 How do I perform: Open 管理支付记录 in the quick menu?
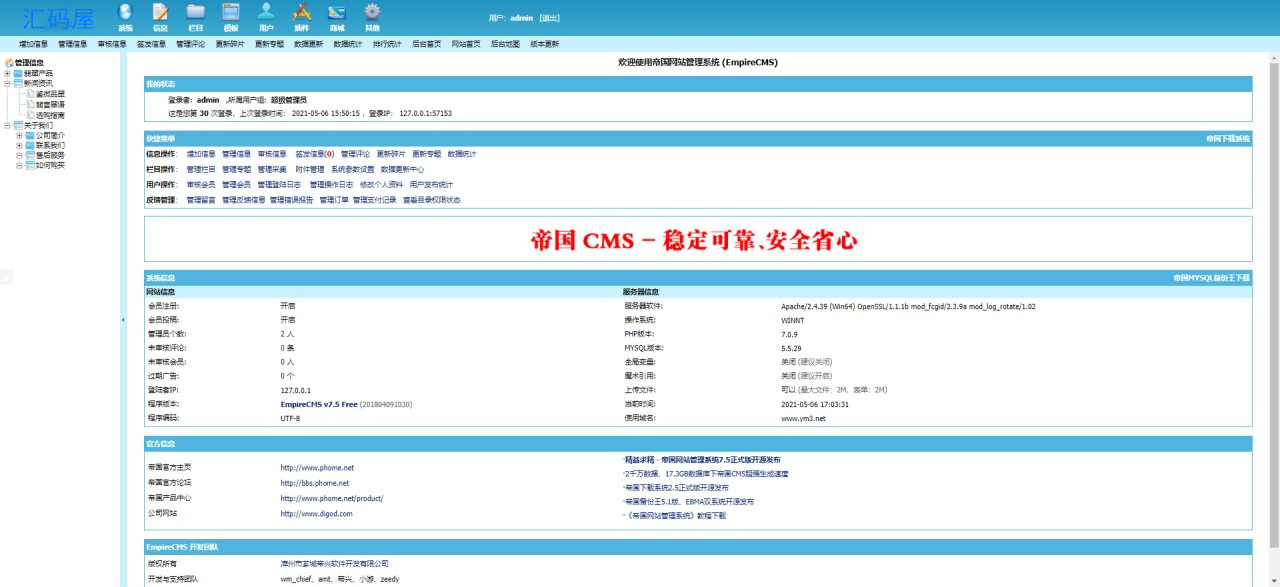coord(375,200)
